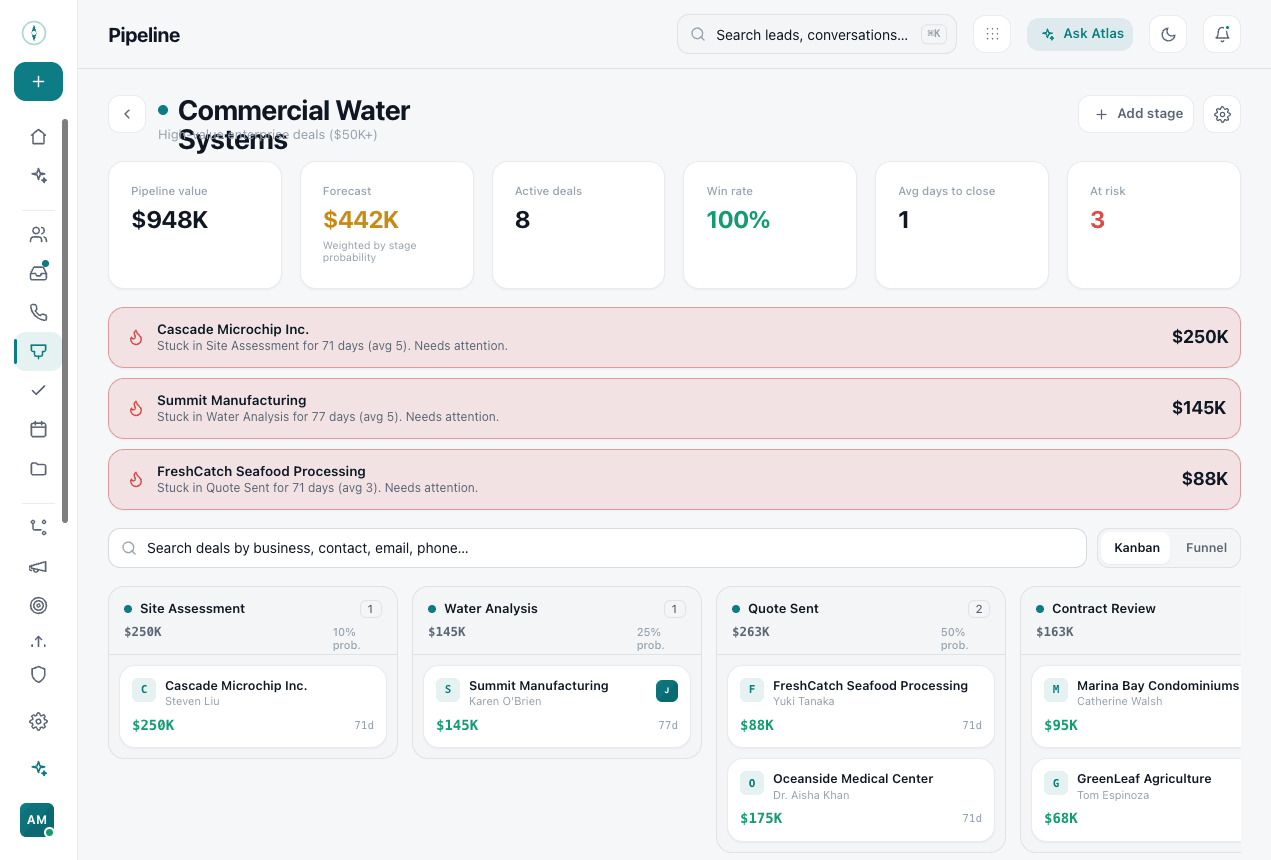The height and width of the screenshot is (860, 1271).
Task: Open the Phone calls icon
Action: pos(38,312)
